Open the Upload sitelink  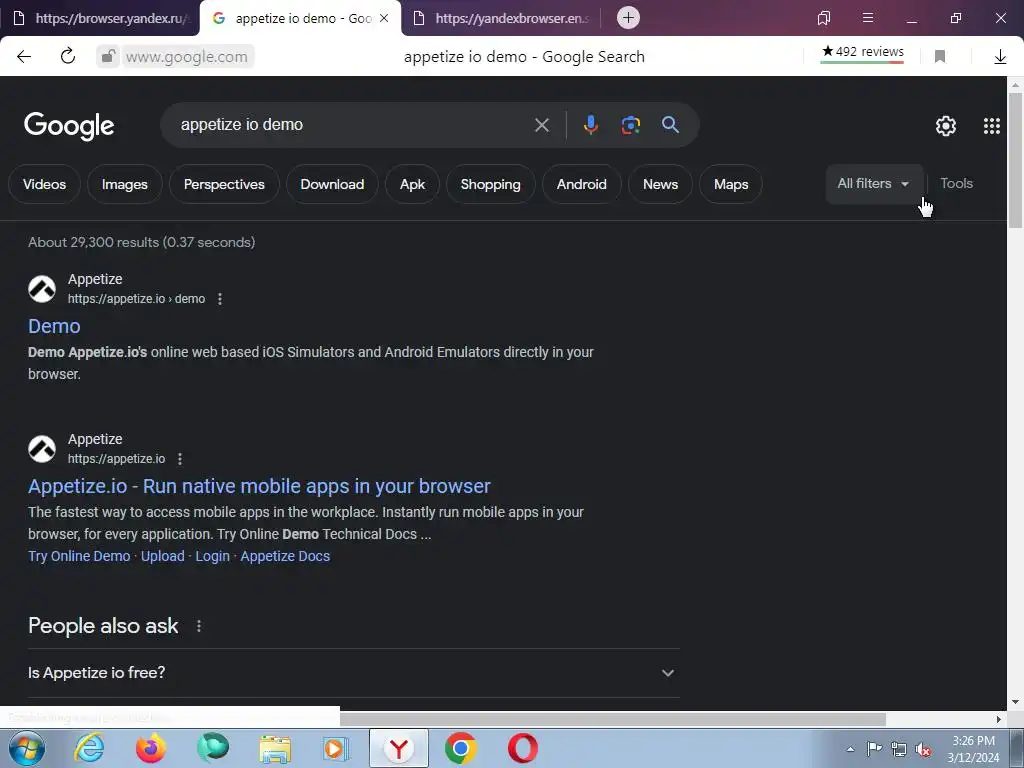(163, 556)
